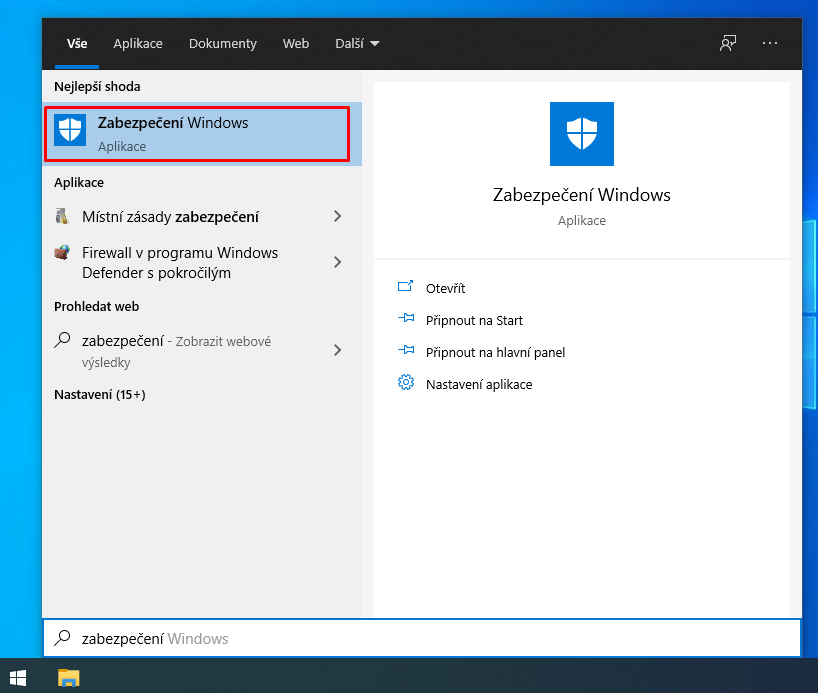Screen dimensions: 818x693
Task: Click Připnout na hlavní panel
Action: click(495, 353)
